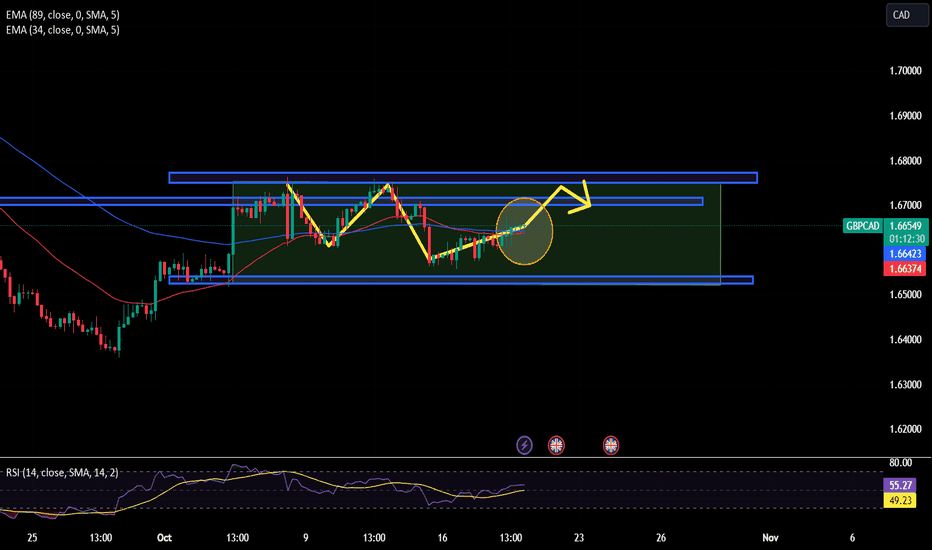Click the purple 55.27 RSI value label
This screenshot has height=550, width=932.
click(900, 485)
